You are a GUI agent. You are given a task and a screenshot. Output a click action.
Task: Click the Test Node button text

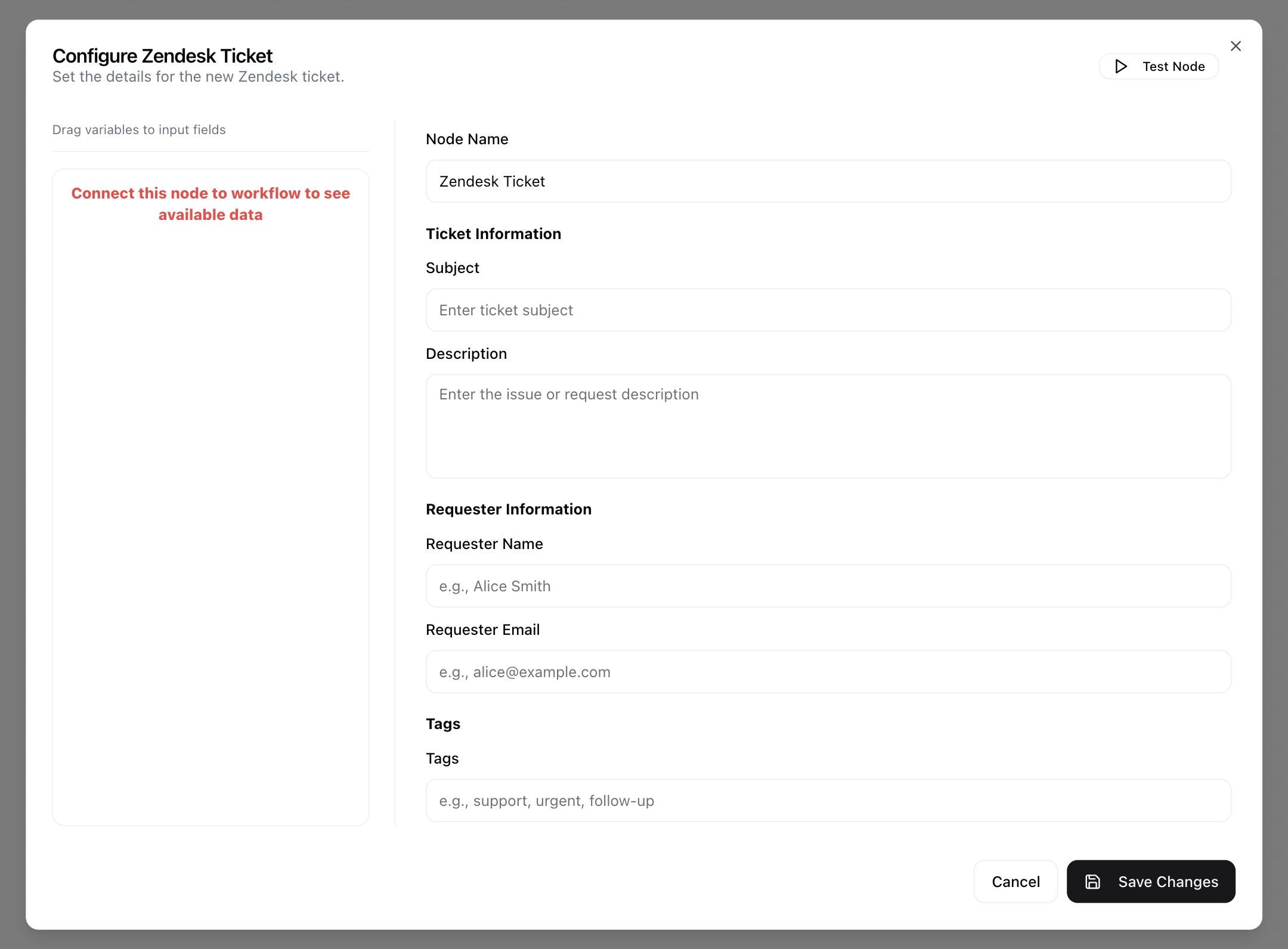tap(1174, 66)
